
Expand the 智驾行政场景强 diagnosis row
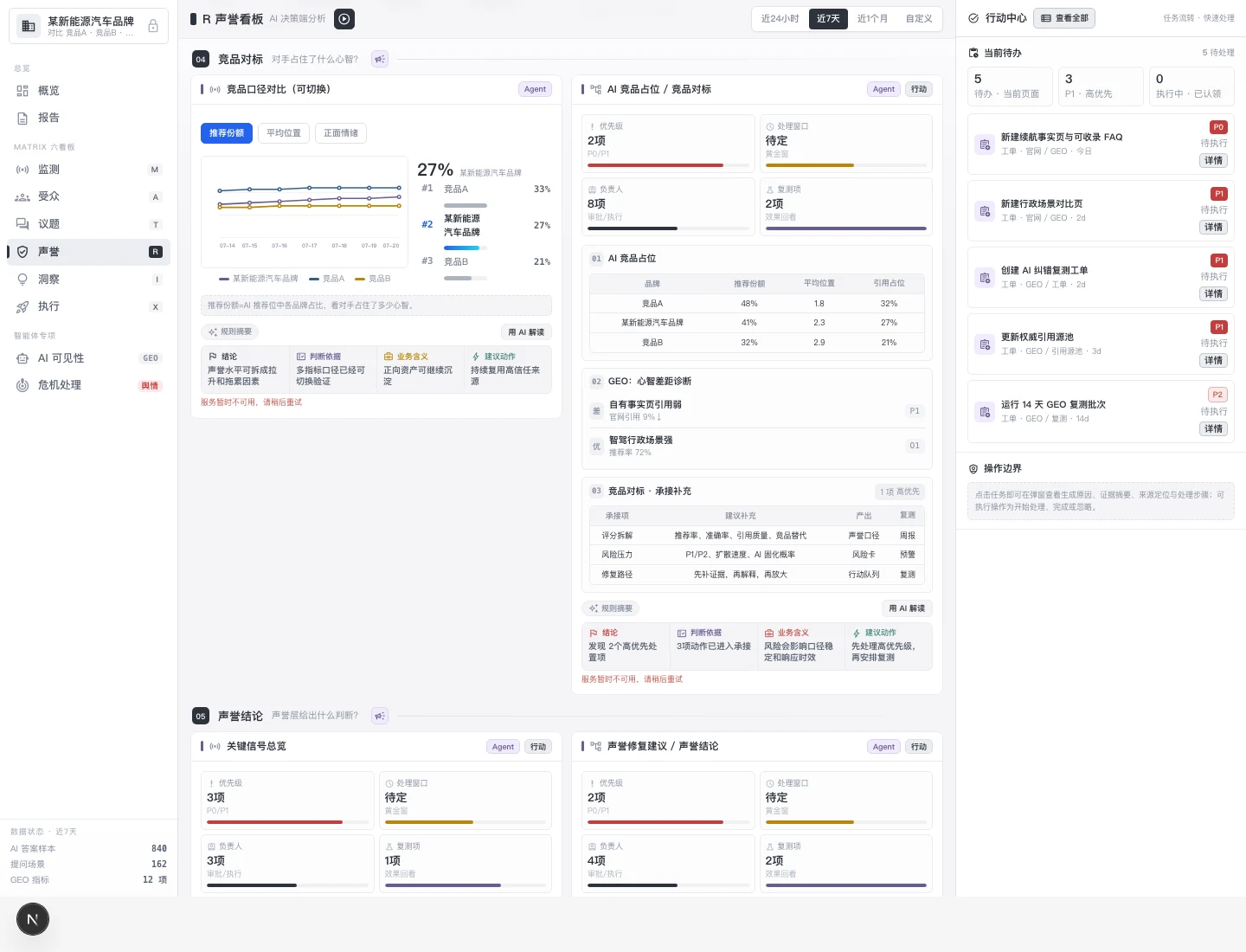[757, 446]
